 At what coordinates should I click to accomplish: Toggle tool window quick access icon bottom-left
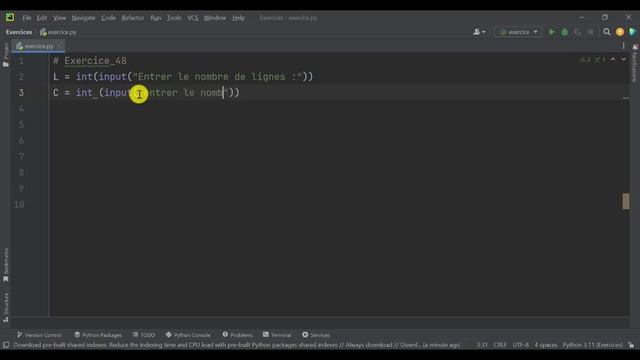point(6,345)
